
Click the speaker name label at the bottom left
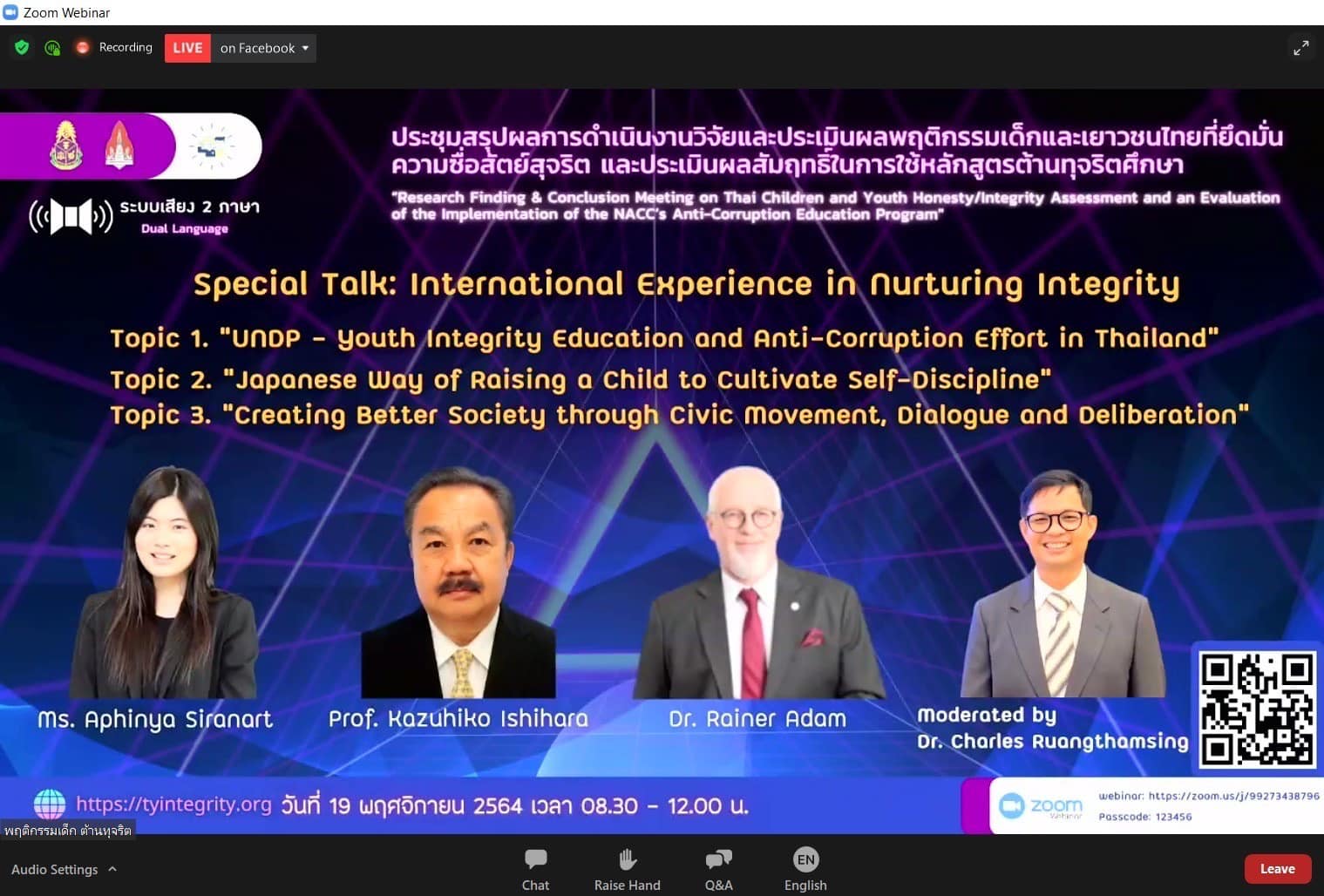67,831
